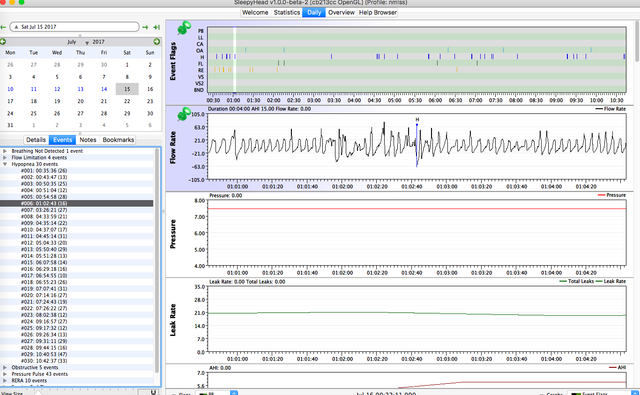Click the events list vertical scrollbar
Viewport: 640px width, 395px height.
pyautogui.click(x=156, y=260)
